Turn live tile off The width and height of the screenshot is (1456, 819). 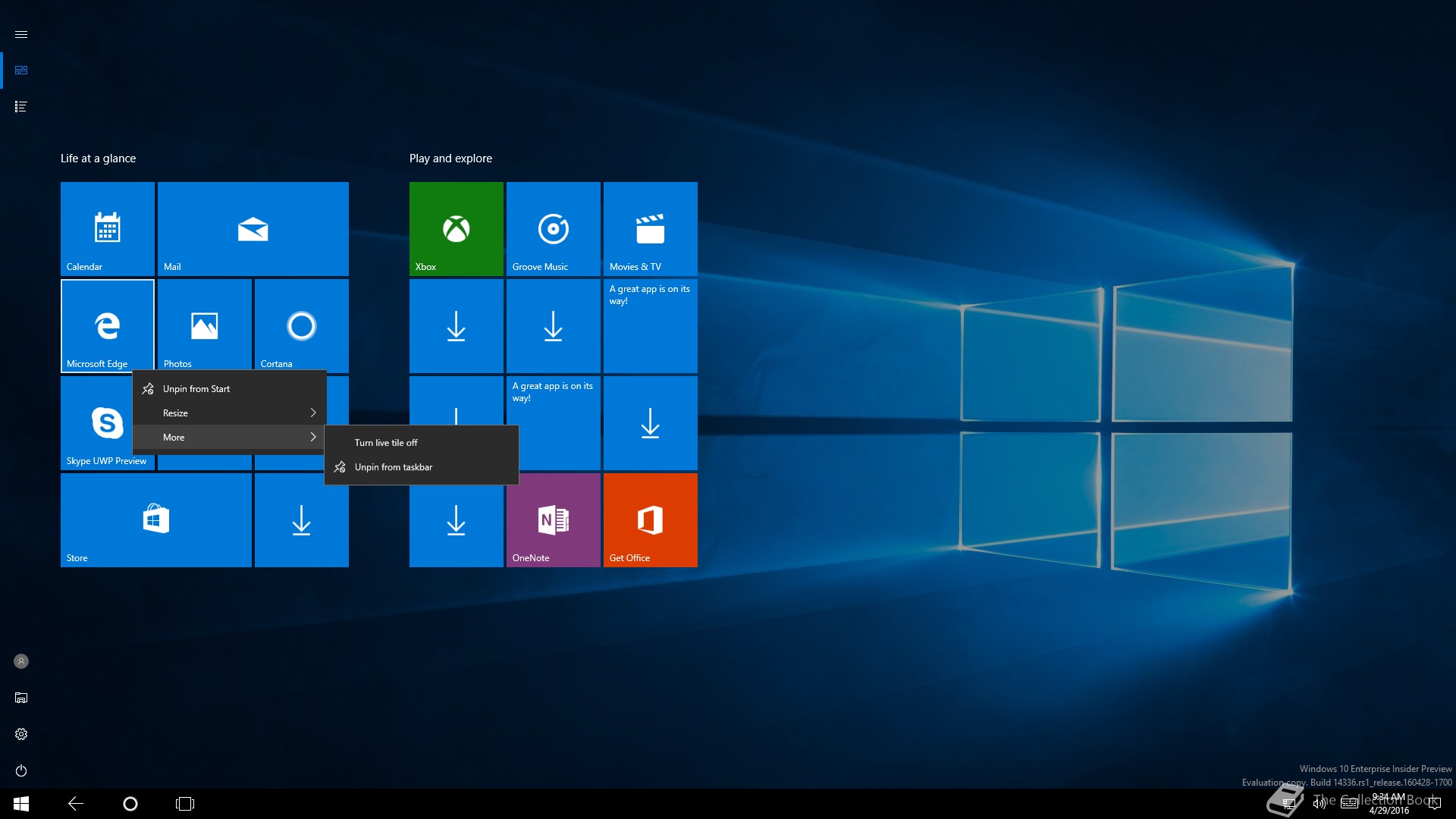[x=422, y=443]
